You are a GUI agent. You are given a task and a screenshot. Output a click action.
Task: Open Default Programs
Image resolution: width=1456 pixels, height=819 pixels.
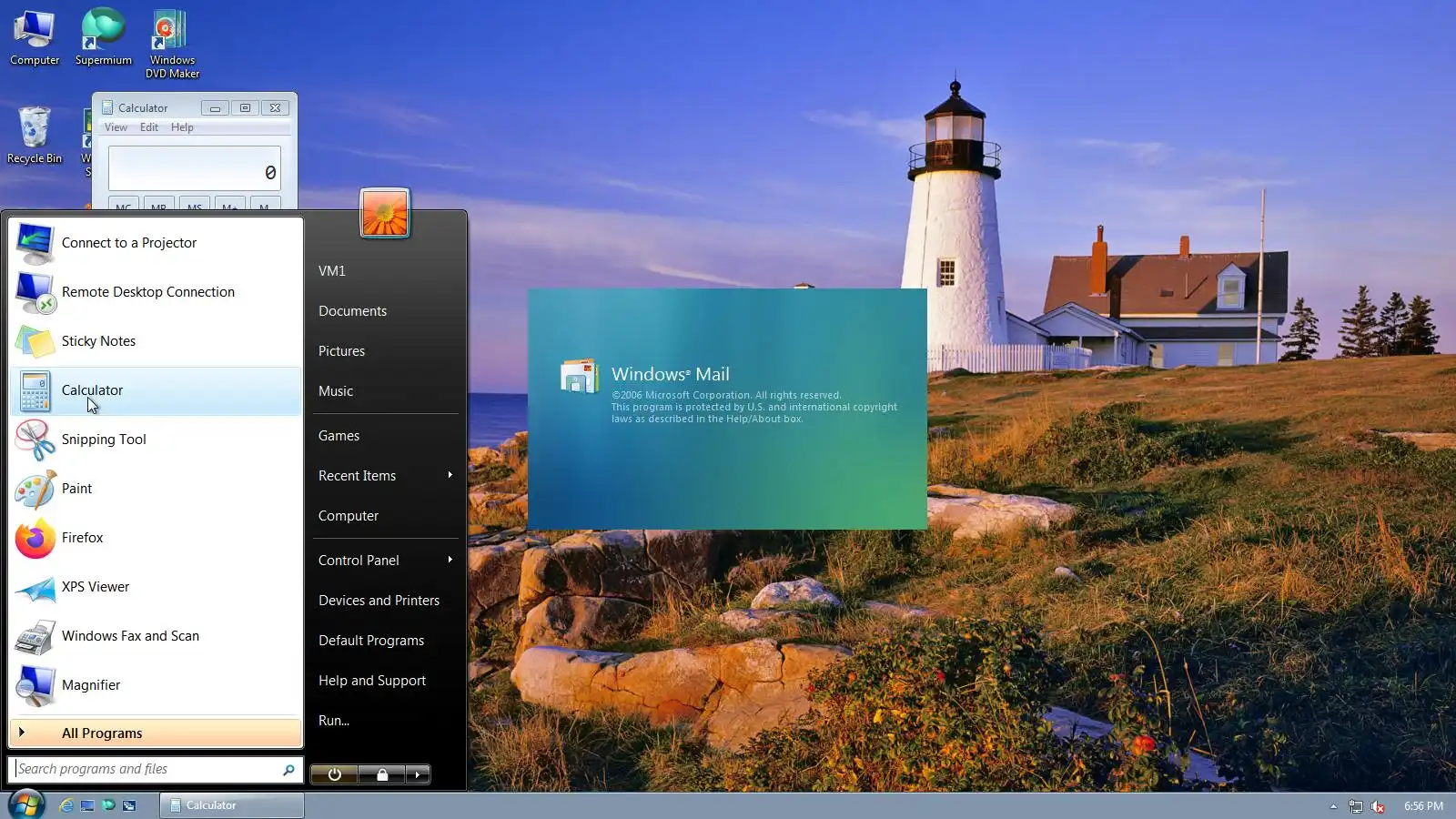[385, 641]
